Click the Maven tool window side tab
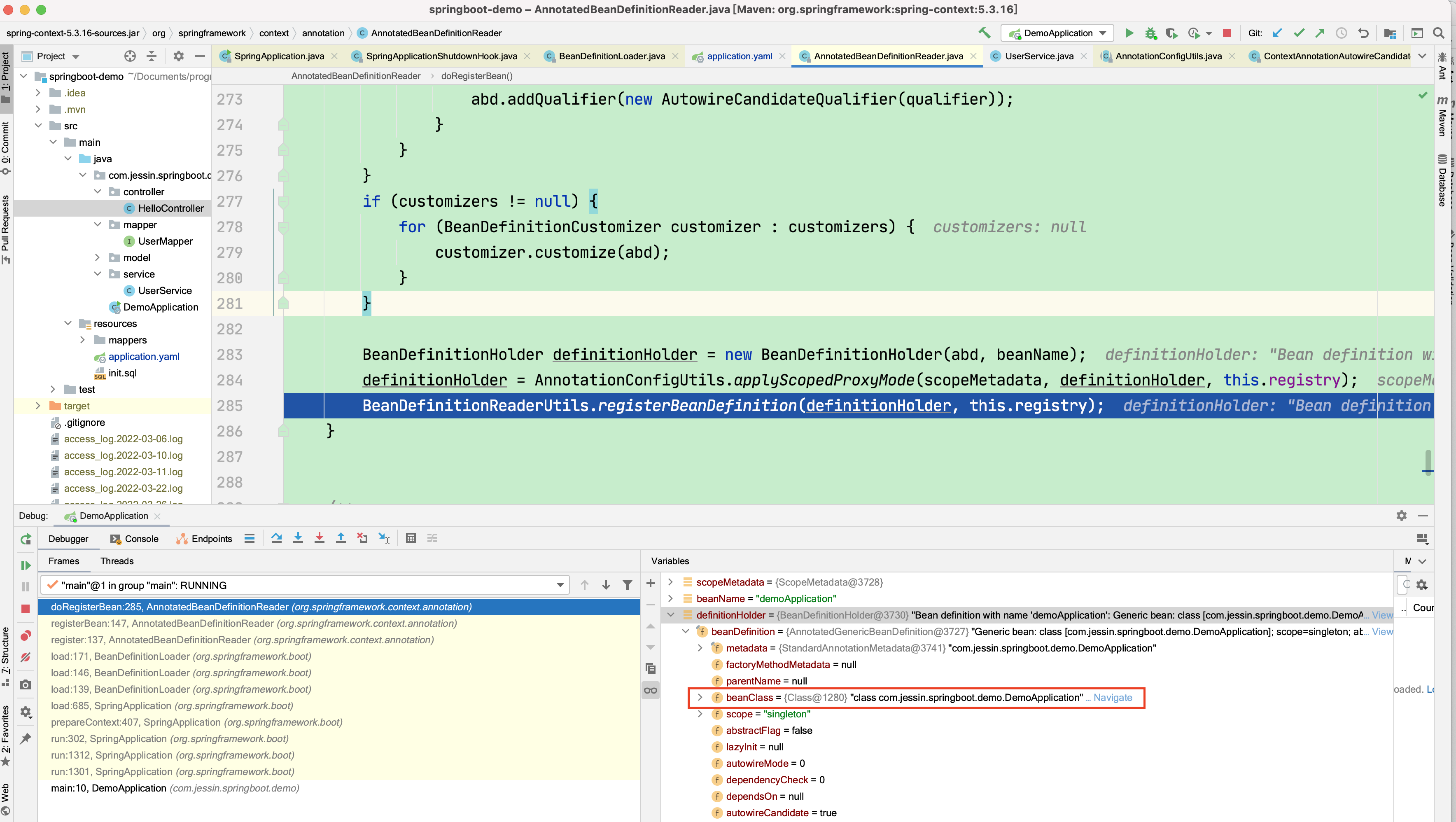The image size is (1456, 822). [x=1442, y=117]
